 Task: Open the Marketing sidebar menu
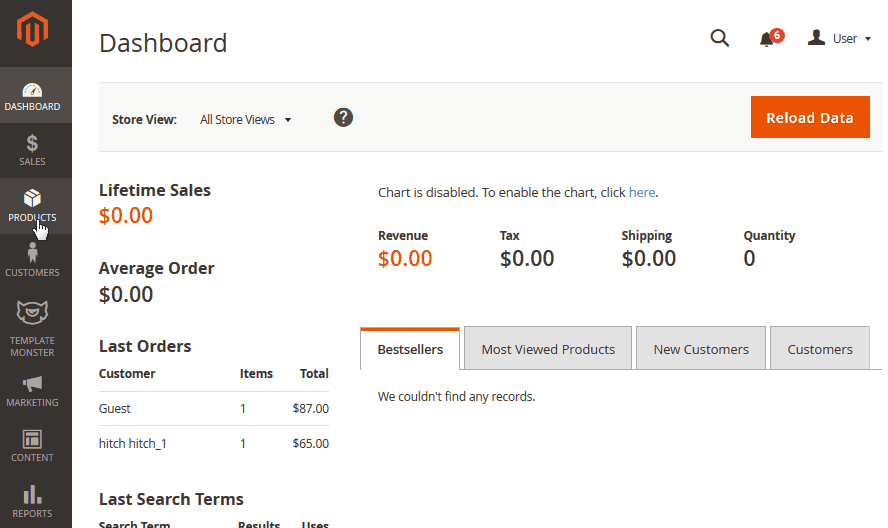tap(32, 391)
